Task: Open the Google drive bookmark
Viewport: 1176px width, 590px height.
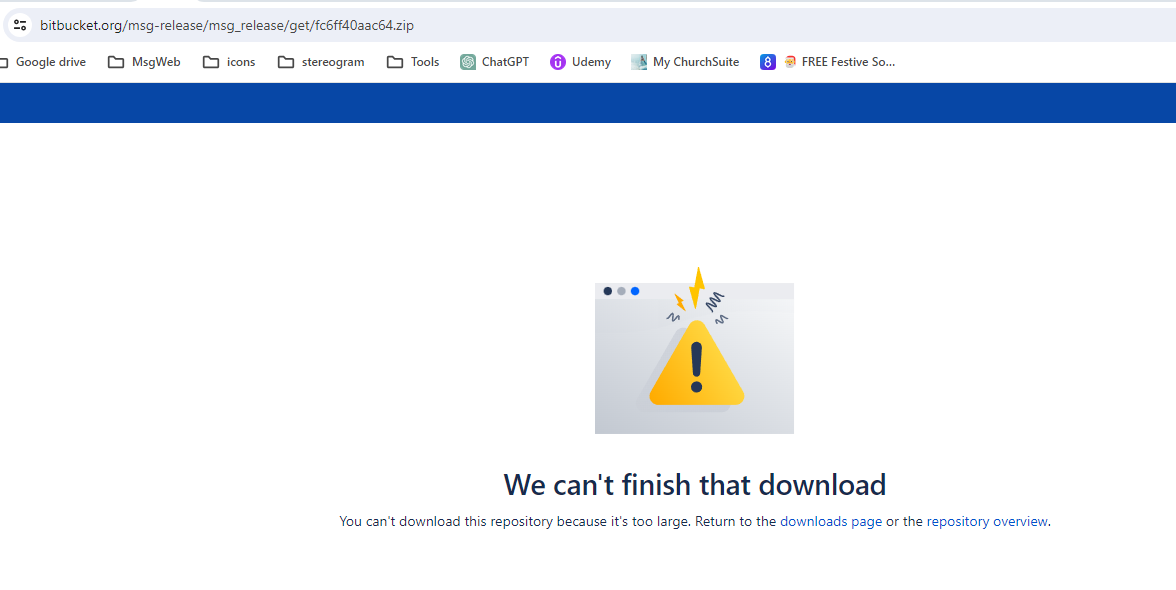Action: click(x=43, y=62)
